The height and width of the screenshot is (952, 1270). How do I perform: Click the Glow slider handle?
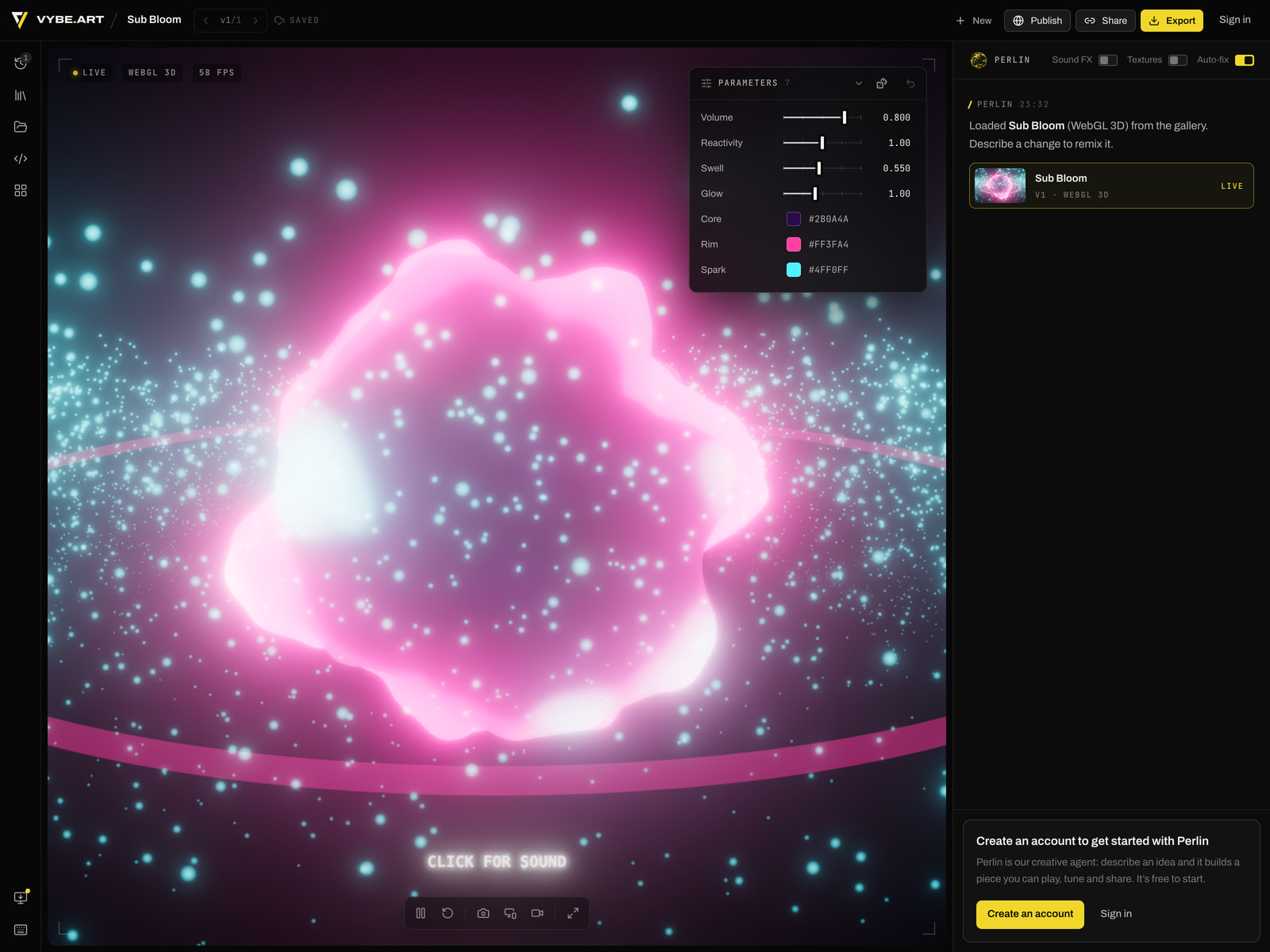815,194
